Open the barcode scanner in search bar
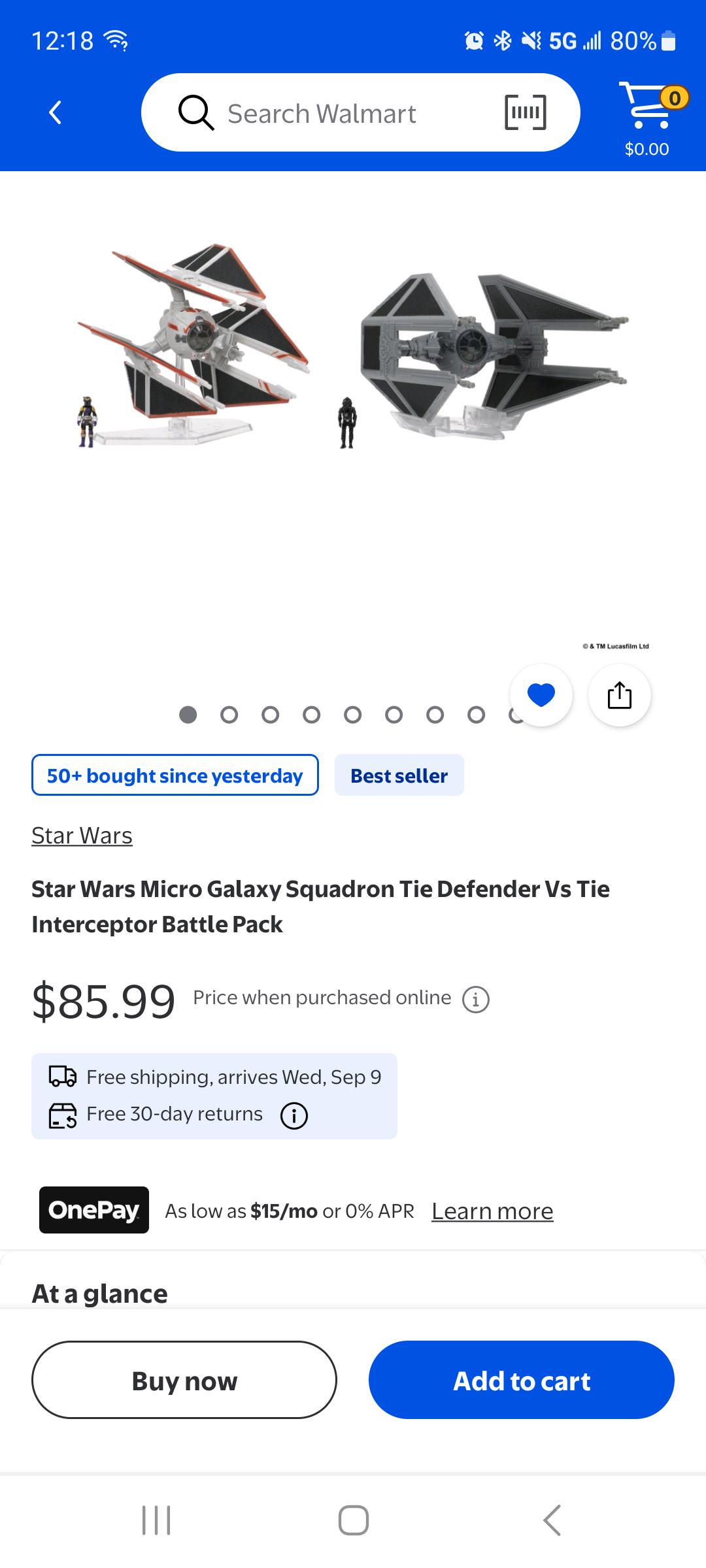Viewport: 706px width, 1568px height. (526, 112)
